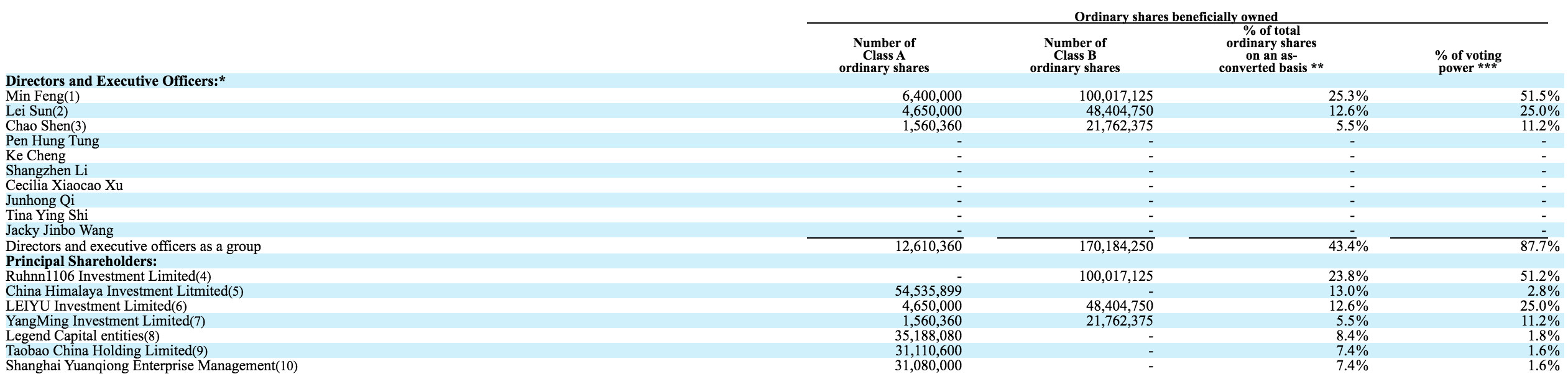
Task: Select Legend Capital's voting power 1.8%
Action: click(x=1544, y=336)
